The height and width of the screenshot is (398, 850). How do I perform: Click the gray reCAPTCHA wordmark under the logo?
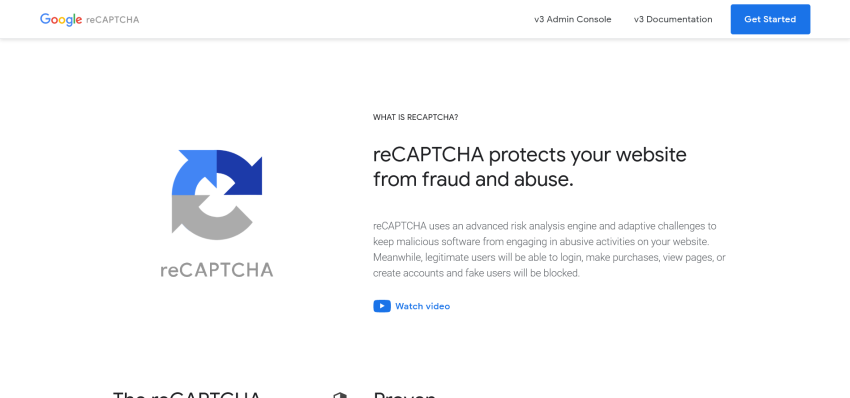217,270
